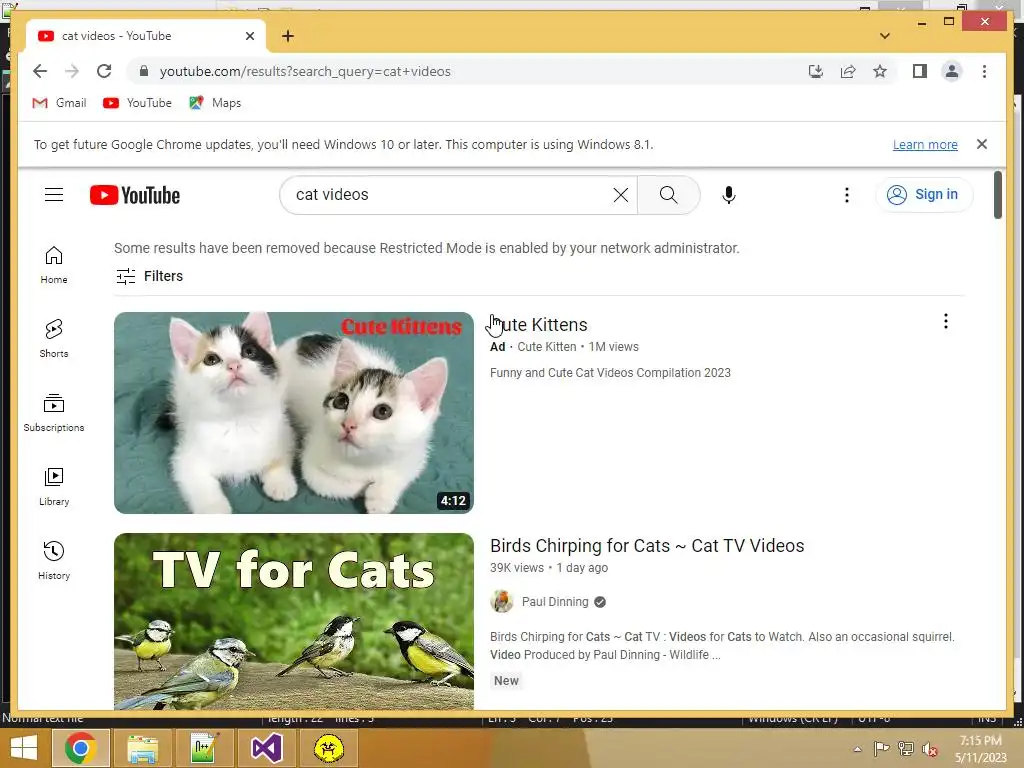Image resolution: width=1024 pixels, height=768 pixels.
Task: Click the install app icon in address bar
Action: click(x=815, y=71)
